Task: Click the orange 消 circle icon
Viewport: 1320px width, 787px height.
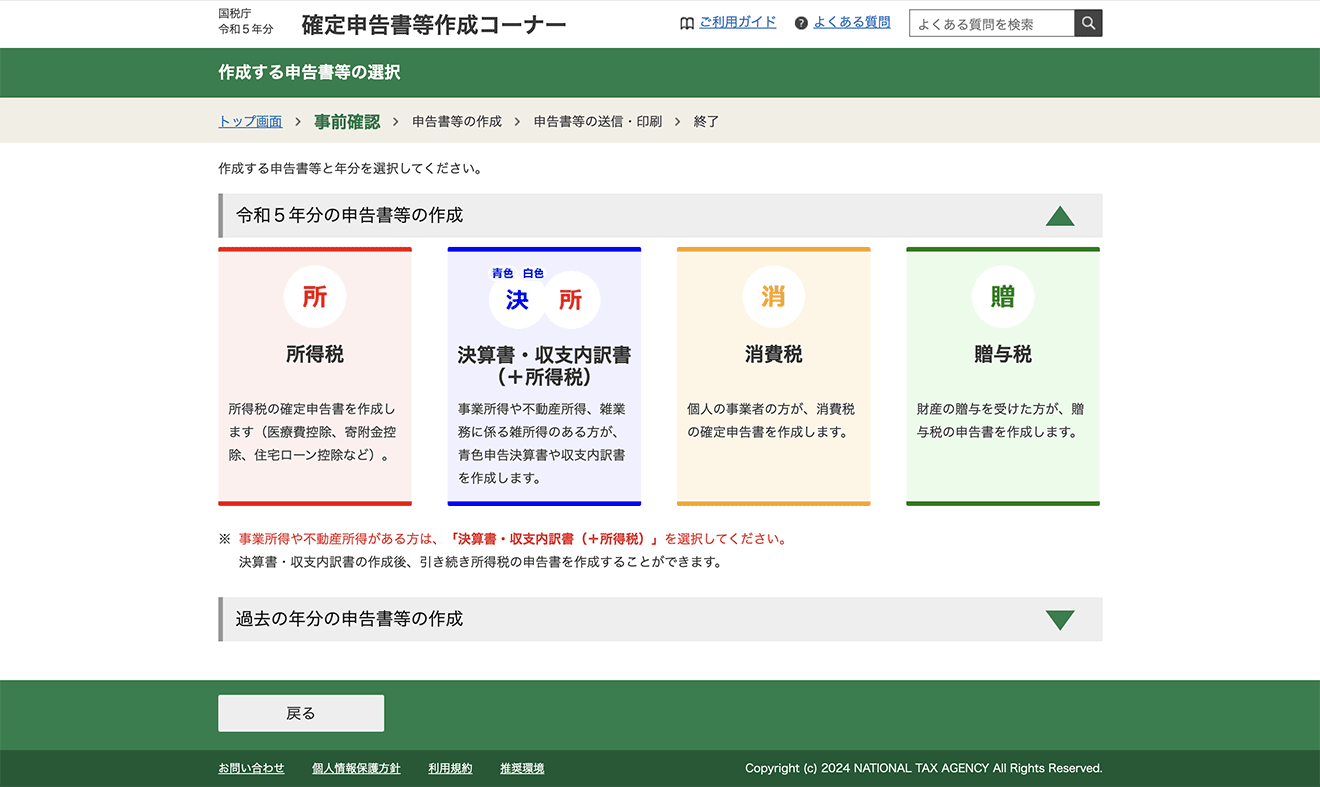Action: coord(773,297)
